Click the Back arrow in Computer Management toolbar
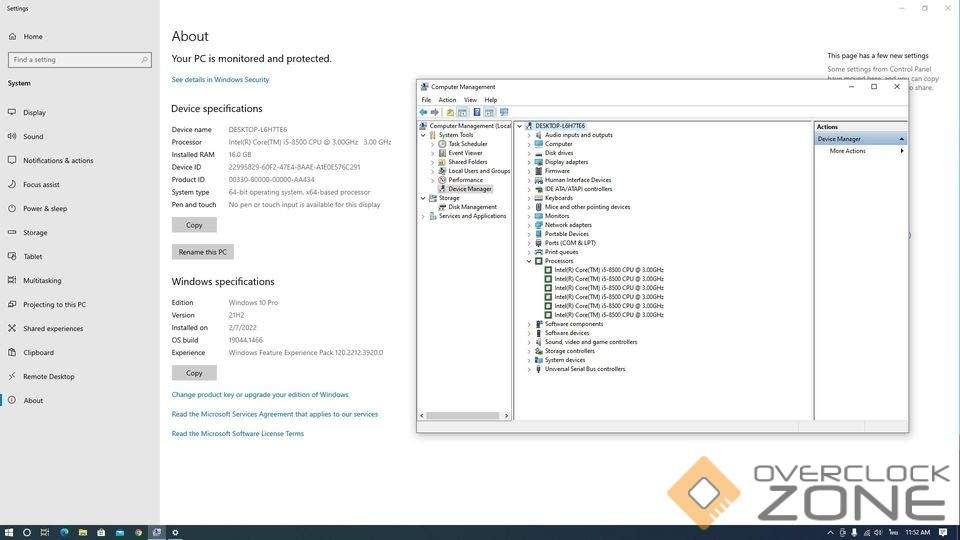The width and height of the screenshot is (960, 540). (x=423, y=113)
